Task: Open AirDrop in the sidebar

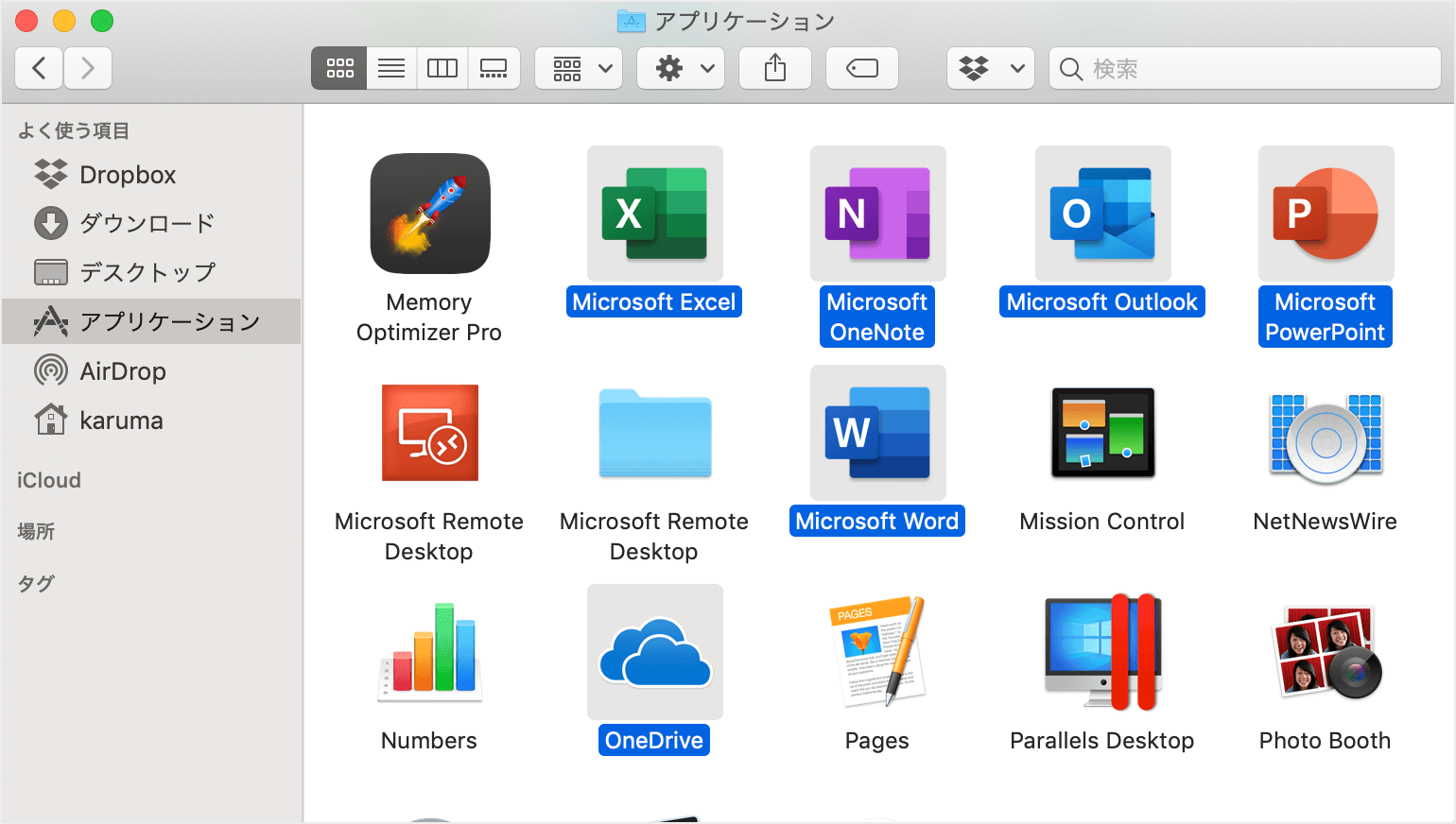Action: [x=151, y=371]
